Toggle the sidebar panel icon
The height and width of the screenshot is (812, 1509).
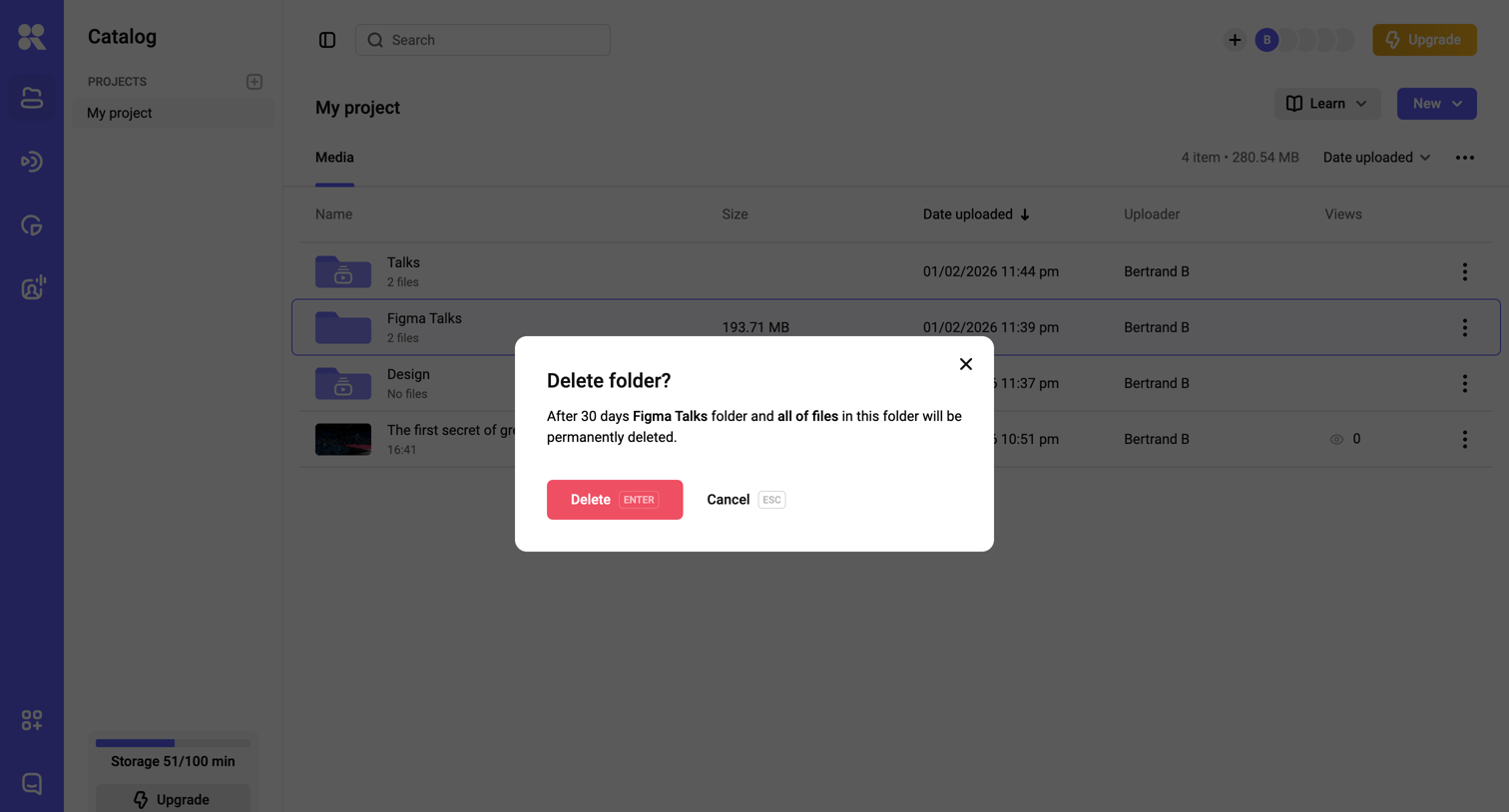click(x=327, y=40)
